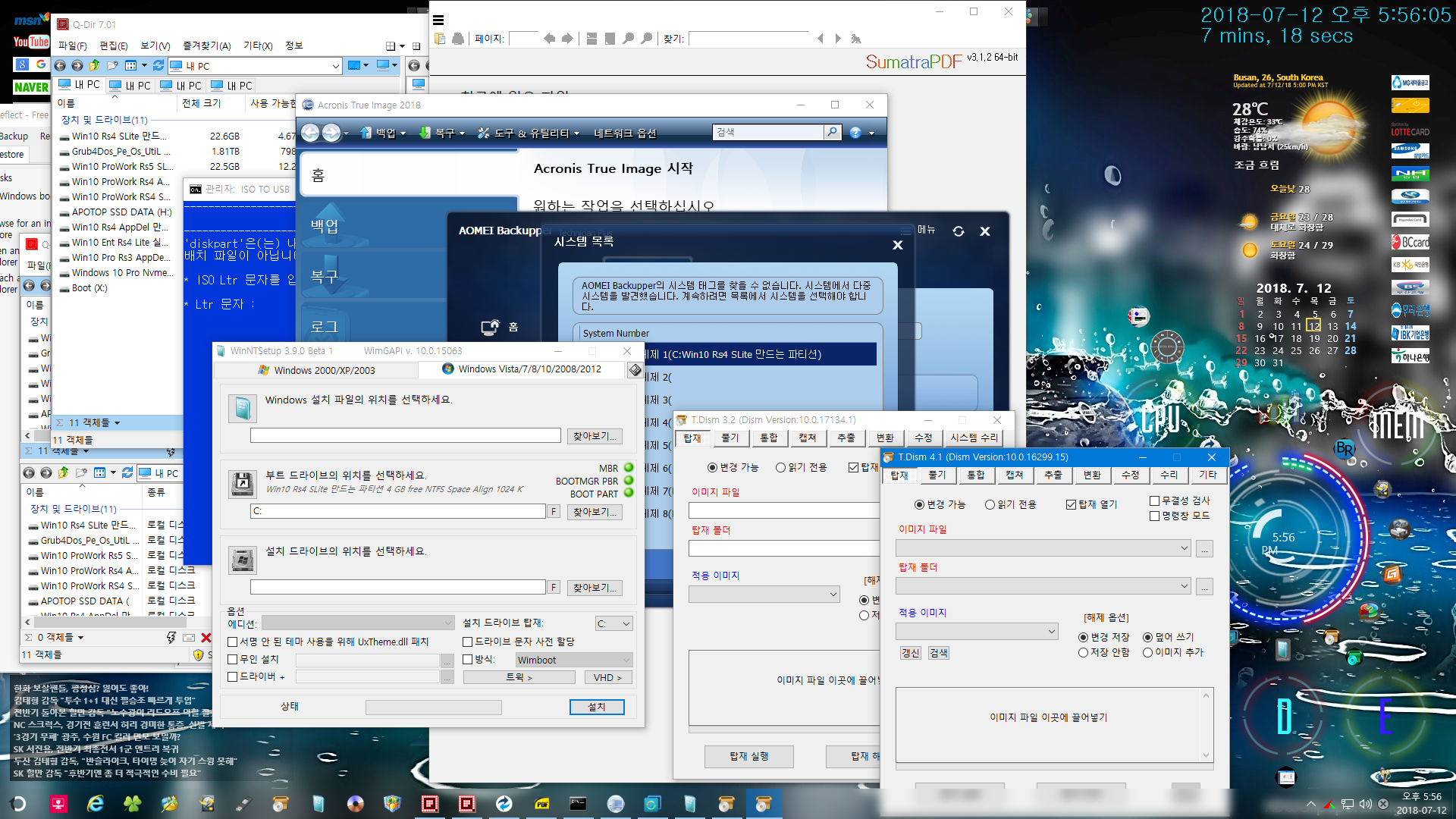Open 탑재 폴더 dropdown in T.Dism 4.1
This screenshot has height=819, width=1456.
click(1043, 586)
